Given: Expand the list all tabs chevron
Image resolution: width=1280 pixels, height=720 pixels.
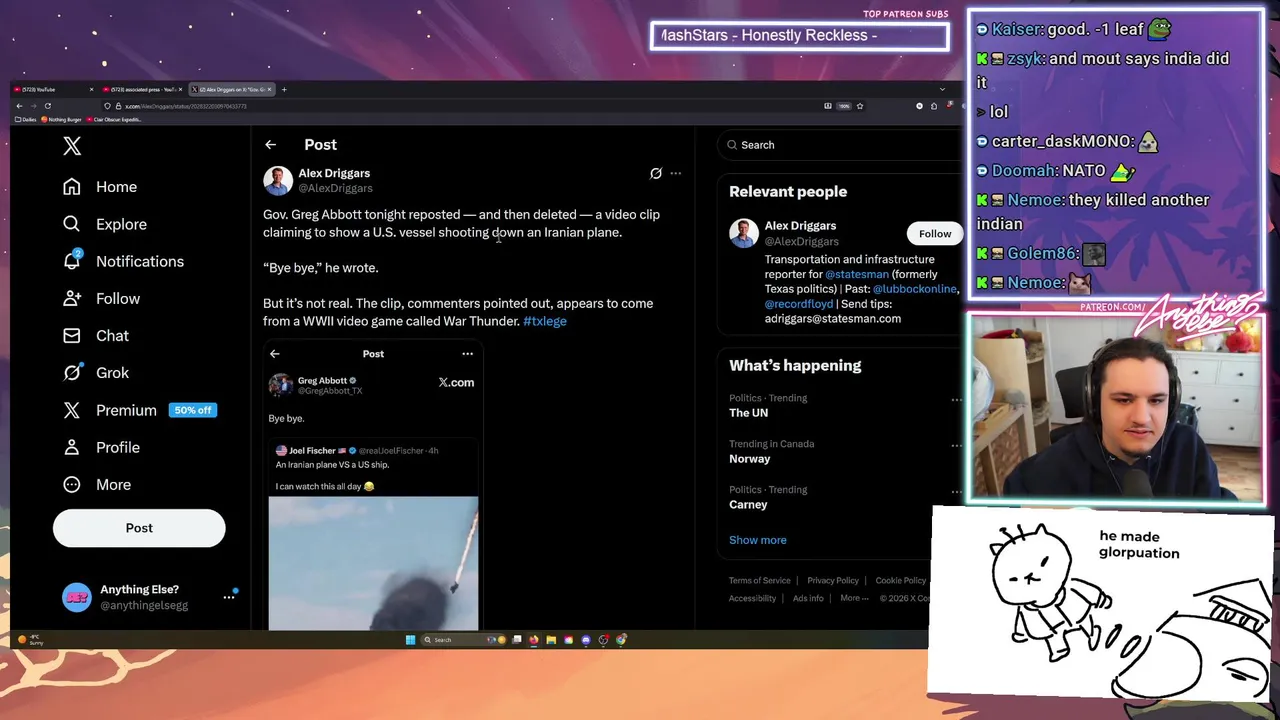Looking at the screenshot, I should tap(942, 90).
